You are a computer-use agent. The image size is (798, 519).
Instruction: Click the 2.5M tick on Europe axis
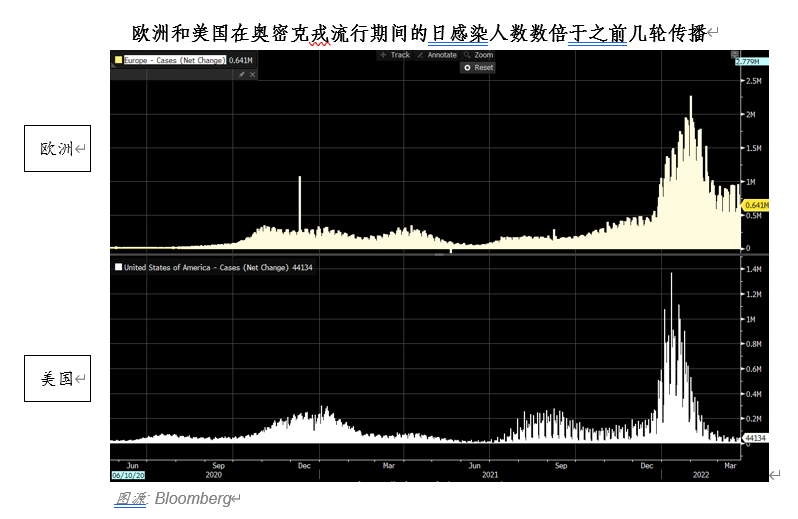point(754,81)
